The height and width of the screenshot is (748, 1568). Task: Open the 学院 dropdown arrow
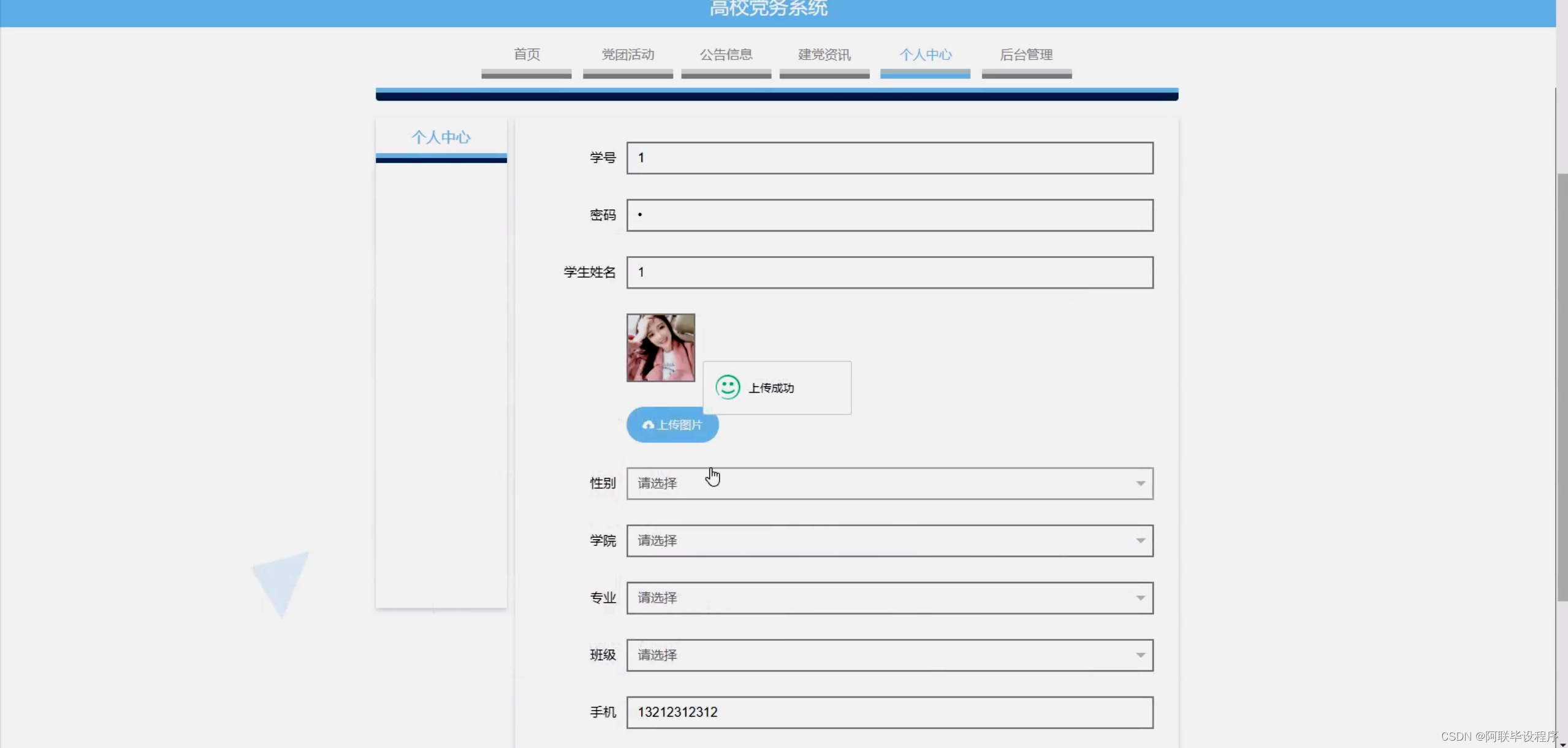pyautogui.click(x=1140, y=540)
